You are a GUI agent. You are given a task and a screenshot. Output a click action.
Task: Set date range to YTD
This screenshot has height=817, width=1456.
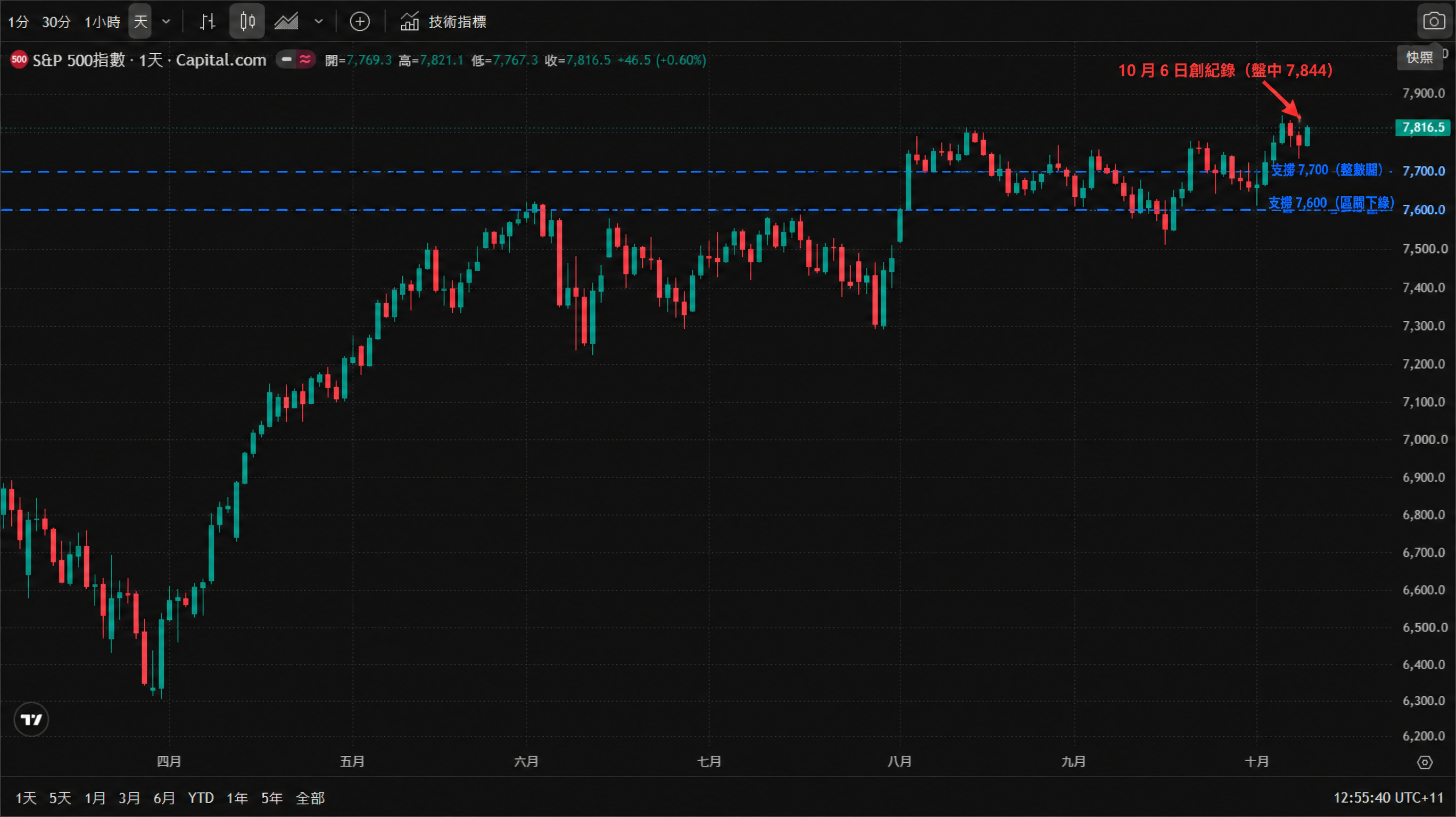[x=201, y=799]
